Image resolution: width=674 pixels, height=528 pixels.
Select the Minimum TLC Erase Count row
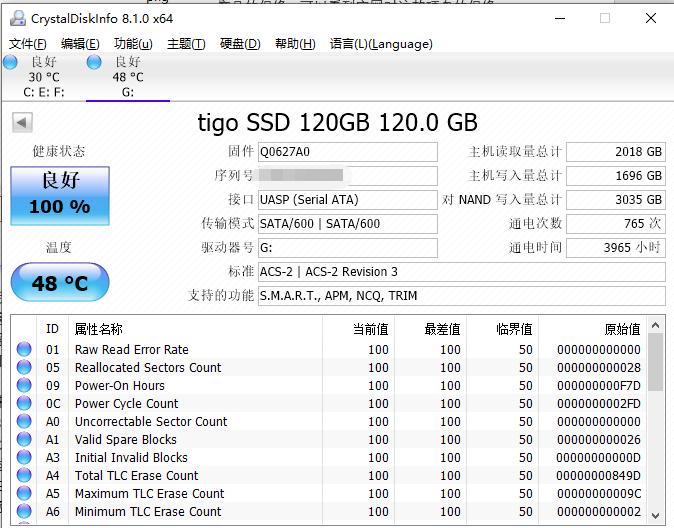click(x=329, y=512)
